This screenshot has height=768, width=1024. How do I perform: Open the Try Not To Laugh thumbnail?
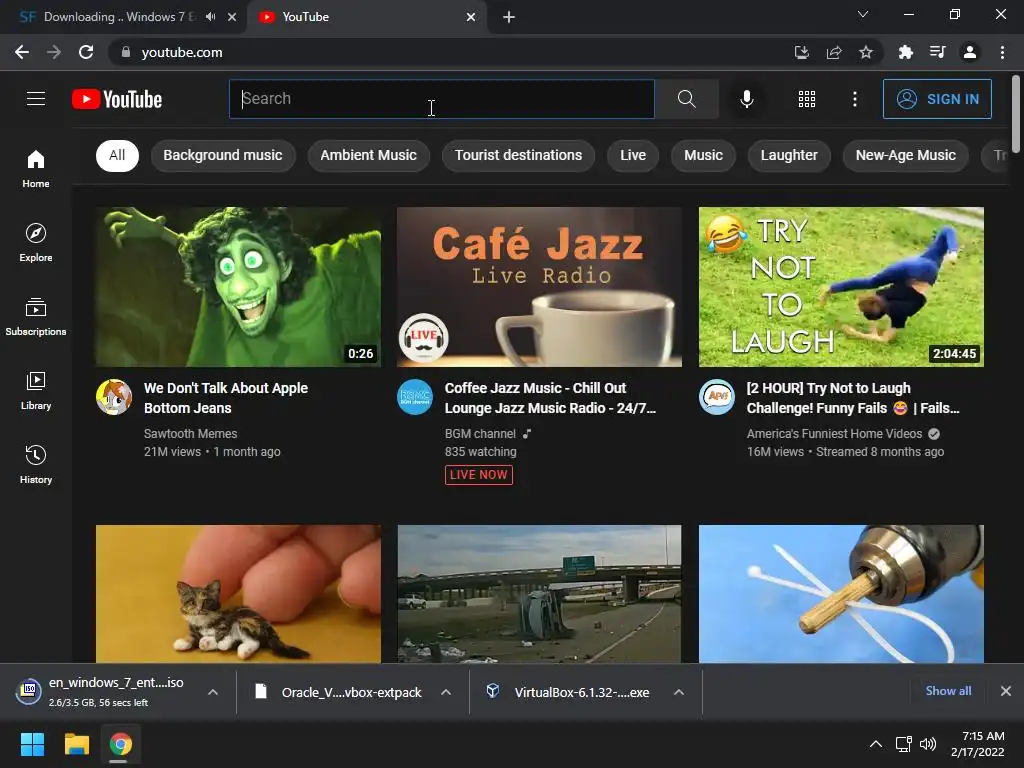[x=841, y=287]
